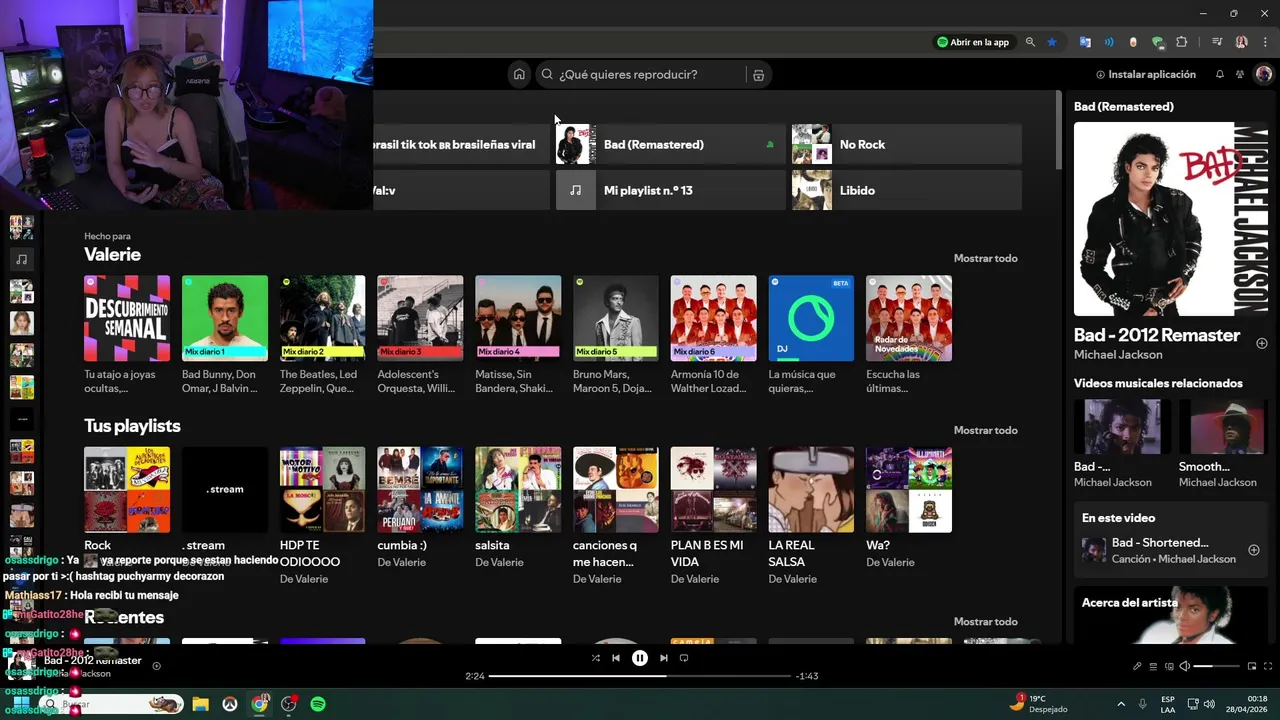Go to Spotify Home icon
The width and height of the screenshot is (1280, 720).
coord(519,74)
